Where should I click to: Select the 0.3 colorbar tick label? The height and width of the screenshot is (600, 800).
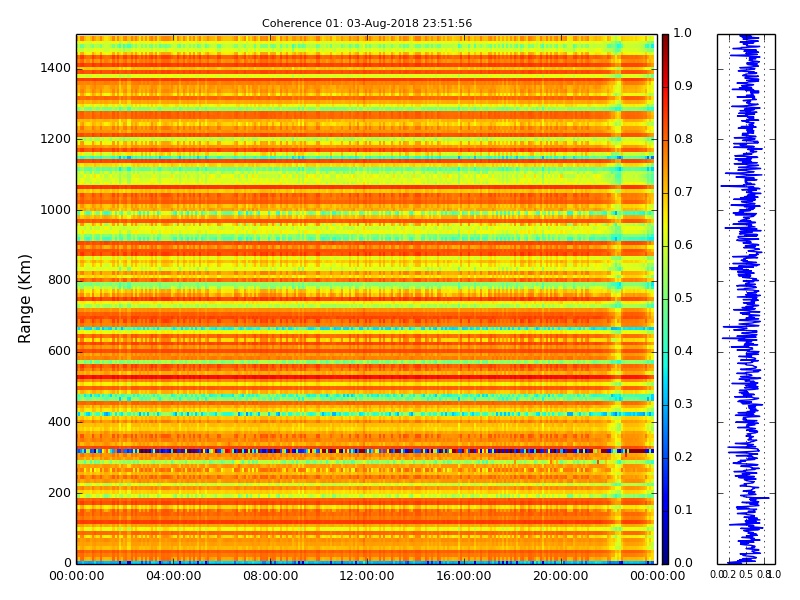click(x=683, y=404)
